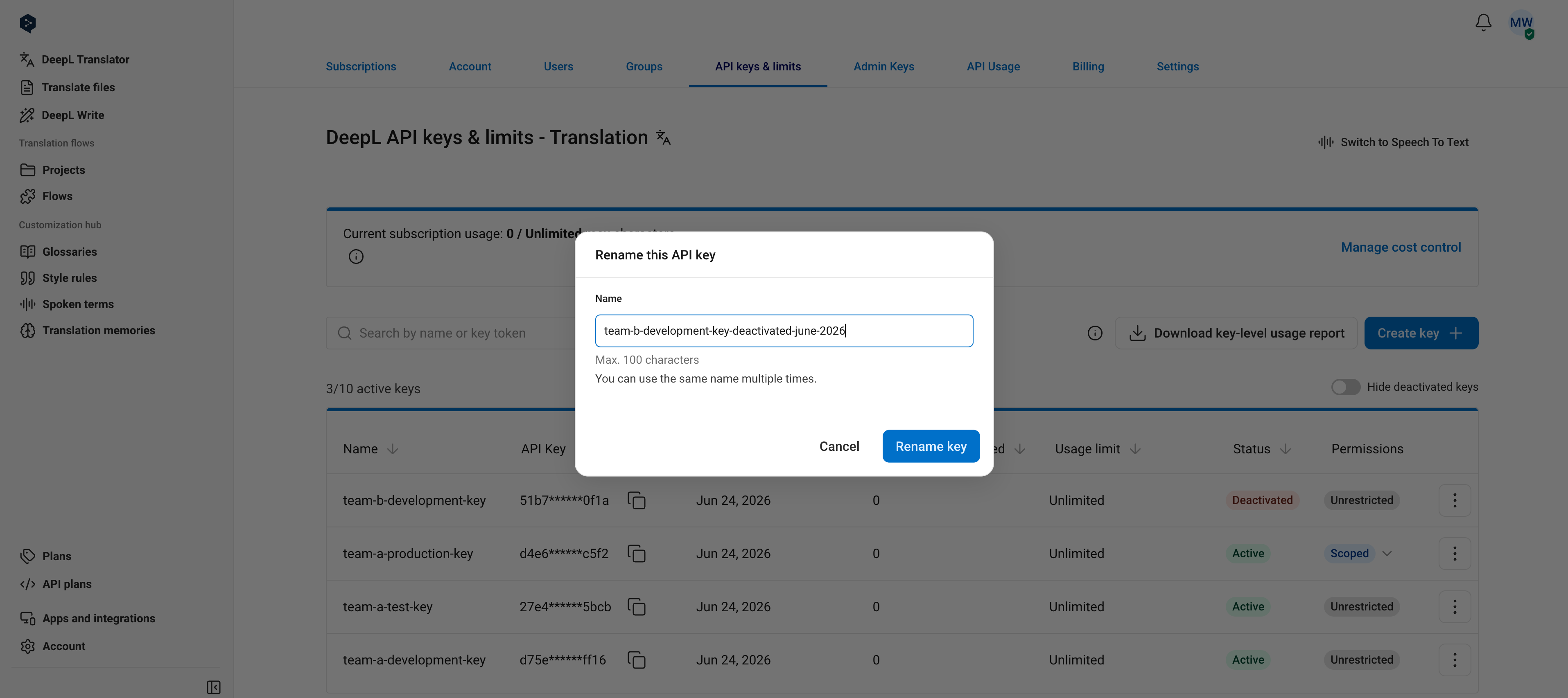
Task: Click the team-a-development-key name
Action: [415, 660]
